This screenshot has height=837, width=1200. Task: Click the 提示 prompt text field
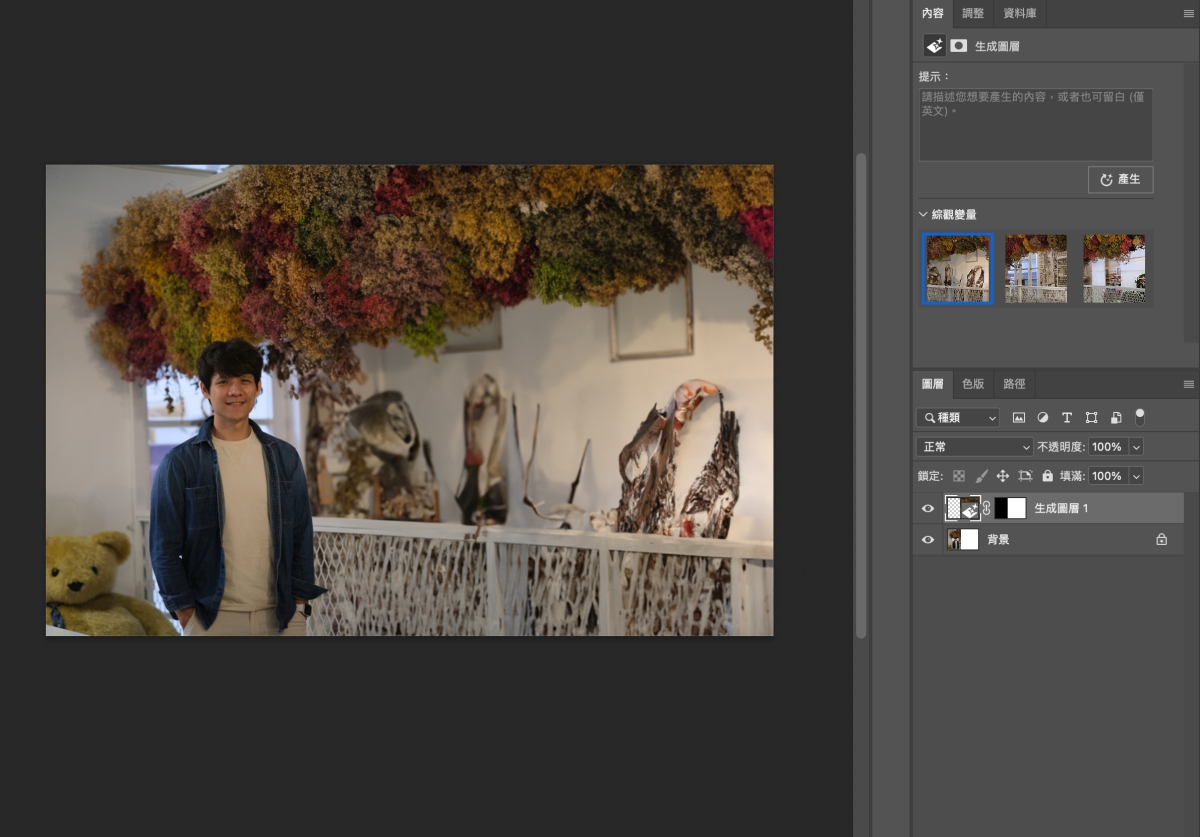(x=1035, y=125)
